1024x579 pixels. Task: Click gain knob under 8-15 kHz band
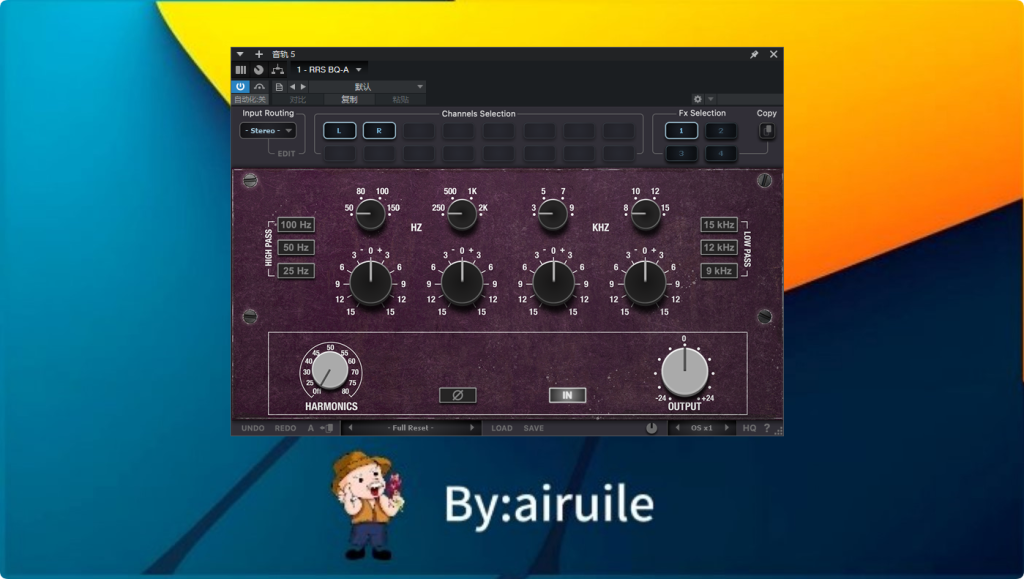(x=645, y=283)
